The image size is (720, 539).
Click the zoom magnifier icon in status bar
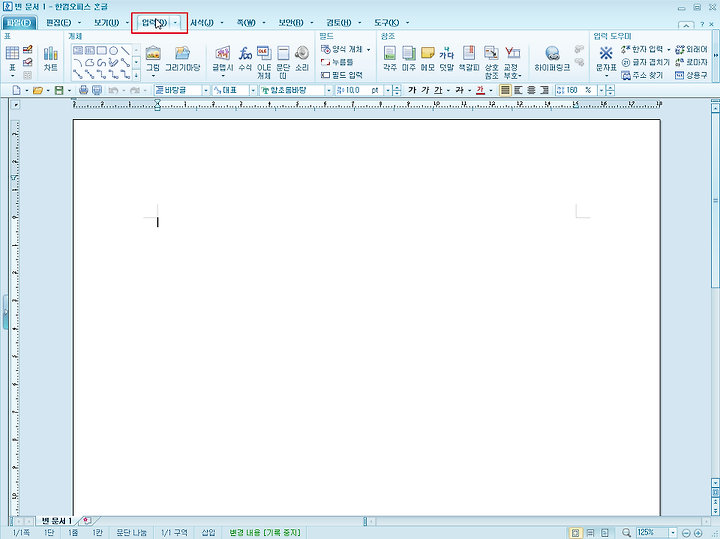(626, 533)
